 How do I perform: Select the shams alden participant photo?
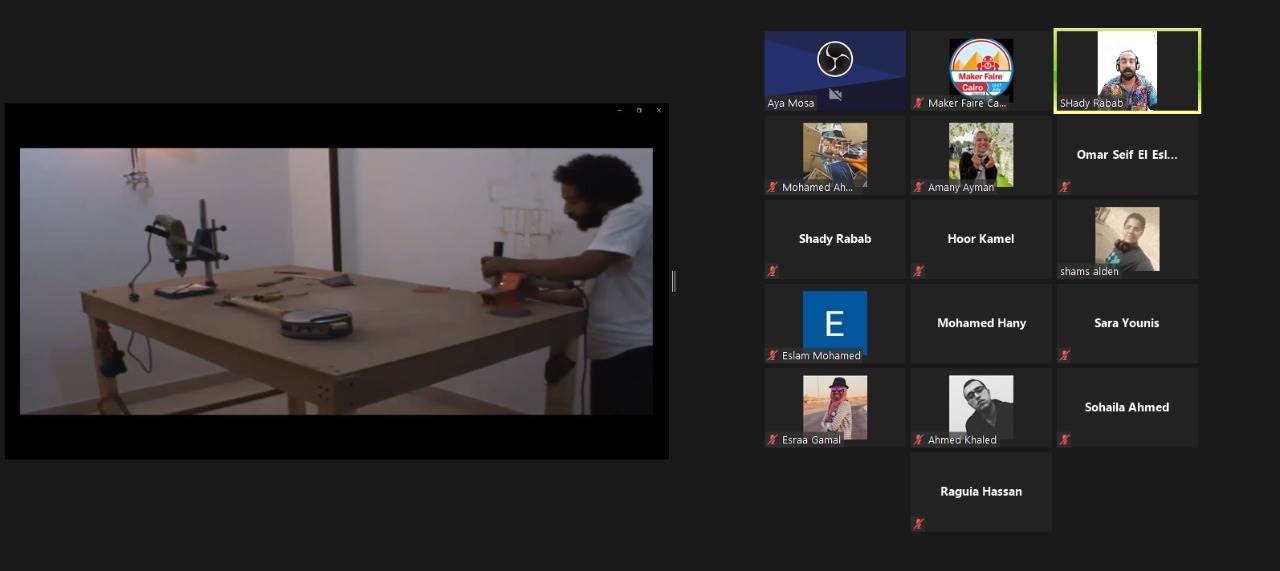[x=1127, y=238]
